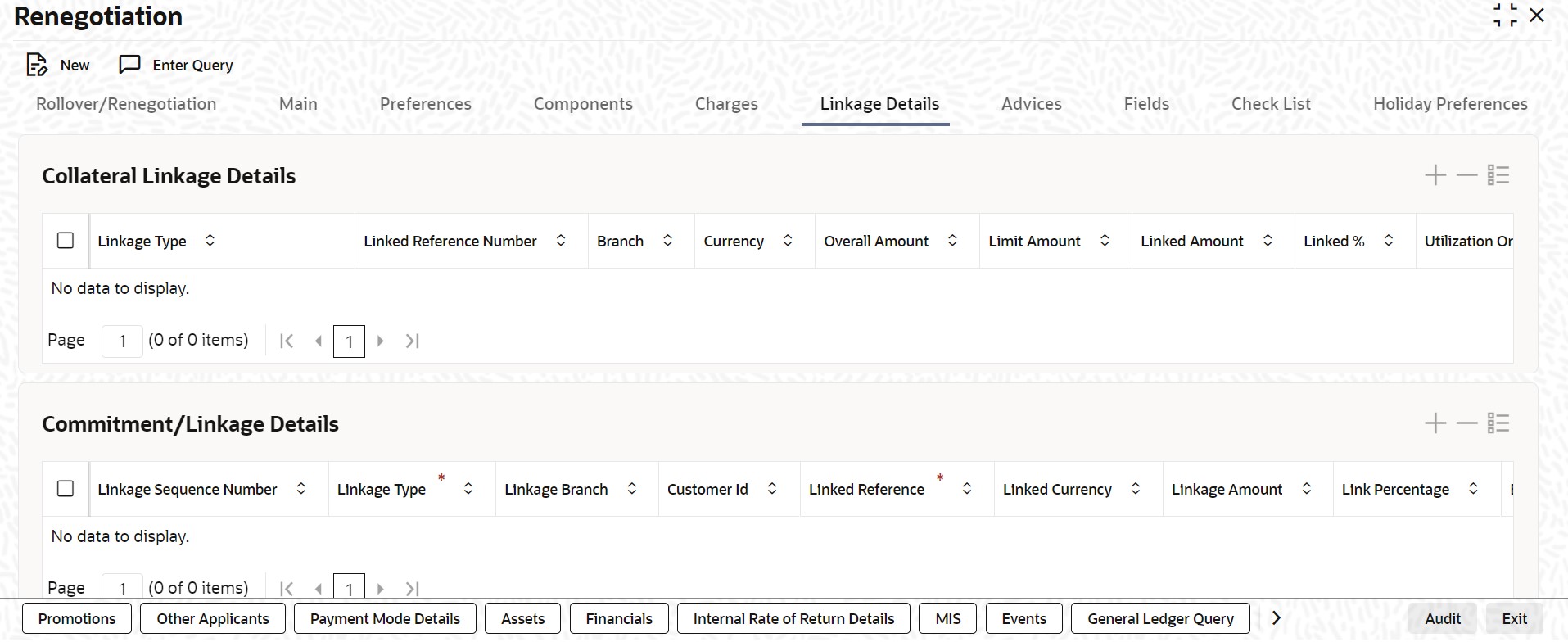
Task: Open Other Applicants
Action: [213, 618]
